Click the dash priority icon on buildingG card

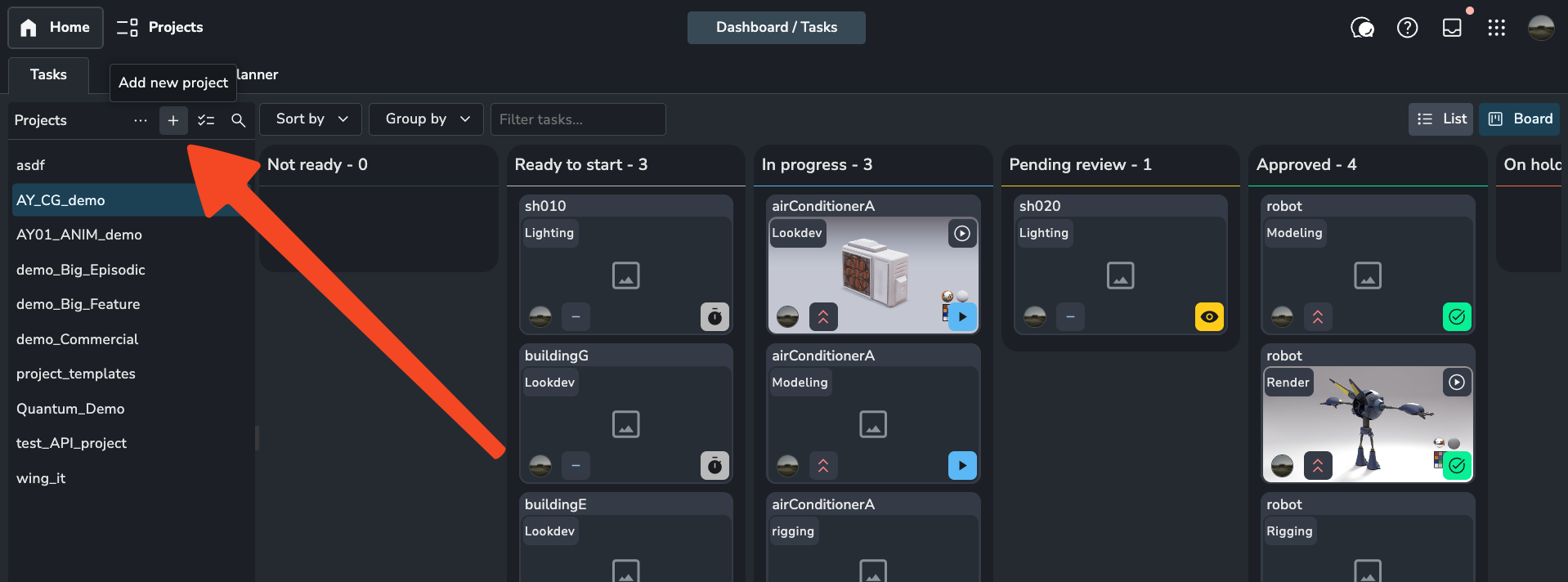(576, 465)
